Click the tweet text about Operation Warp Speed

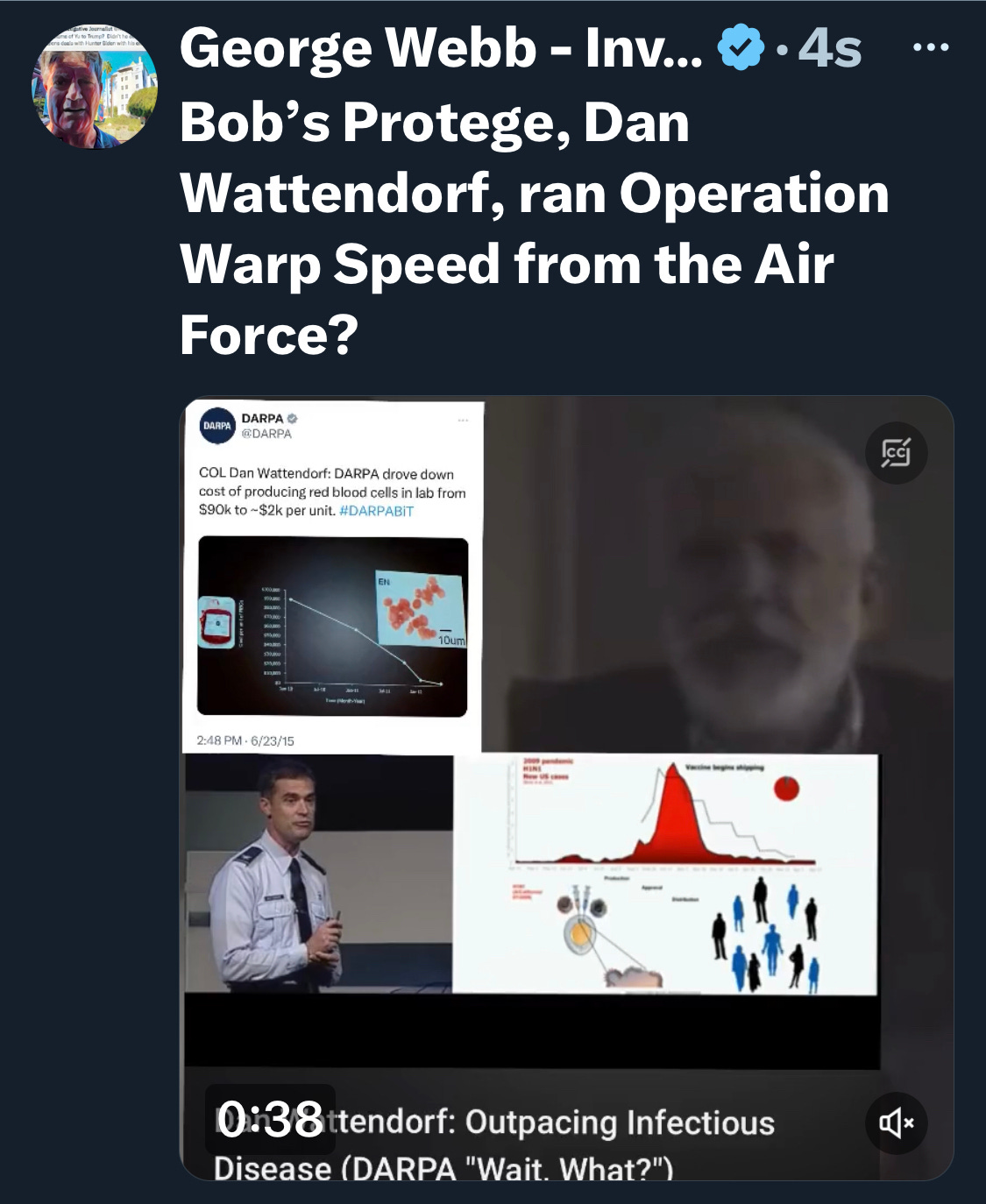[535, 229]
